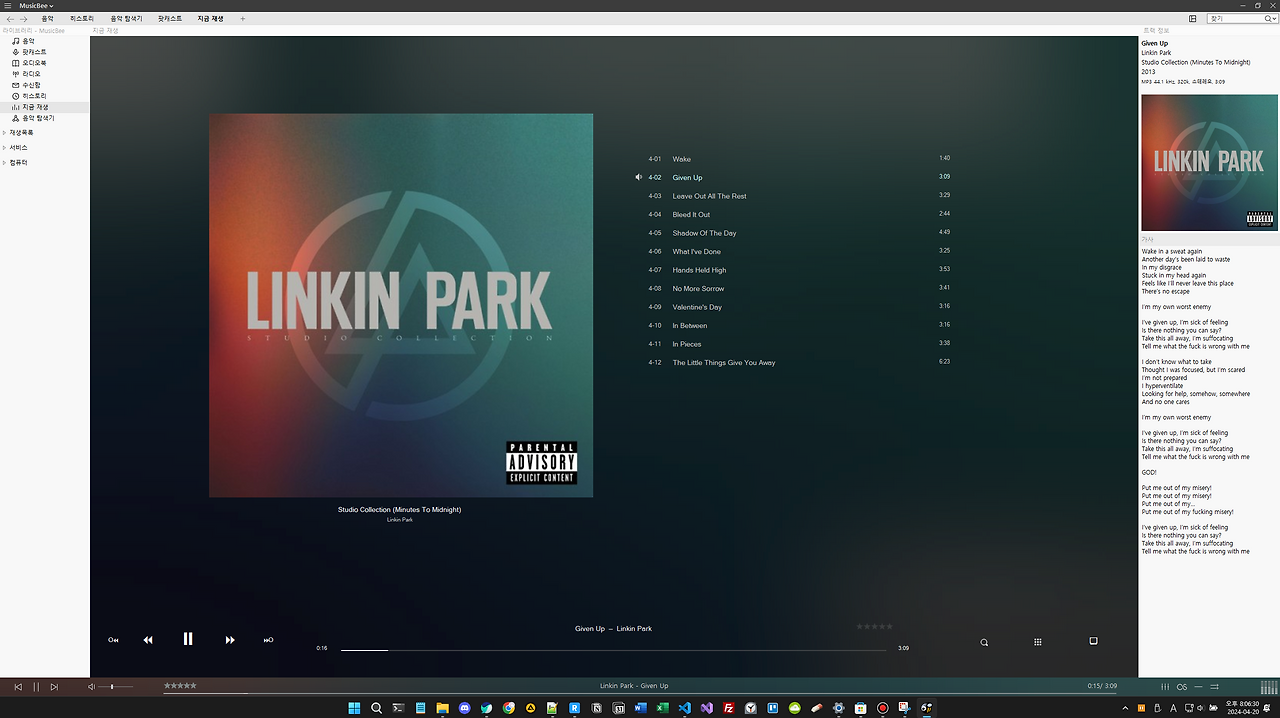Image resolution: width=1280 pixels, height=718 pixels.
Task: Expand the 서비스 tree node
Action: click(x=4, y=147)
